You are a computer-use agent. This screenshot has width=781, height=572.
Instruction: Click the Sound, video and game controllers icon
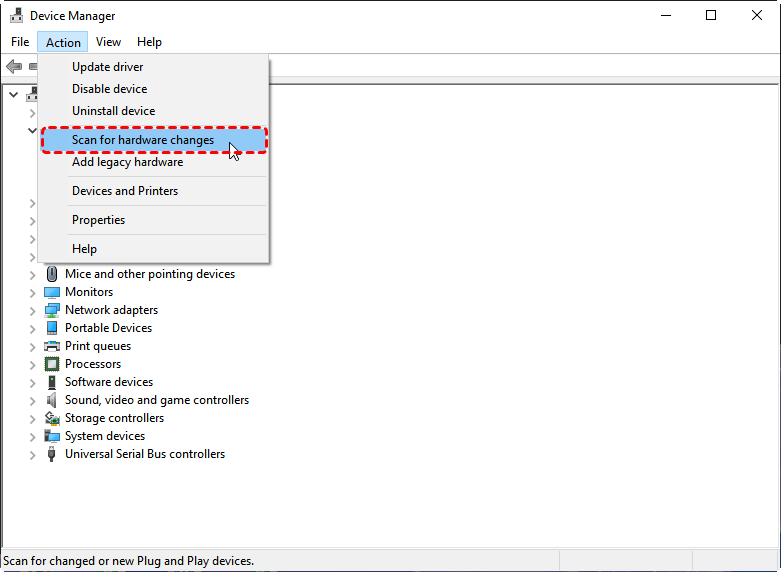(52, 400)
